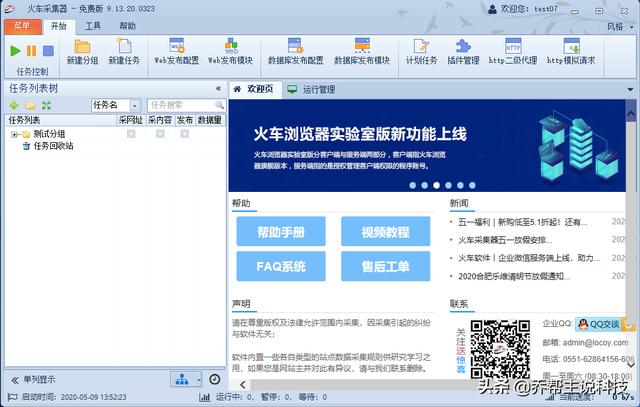Open news 火车软件企业微信服务端上线

[x=529, y=258]
